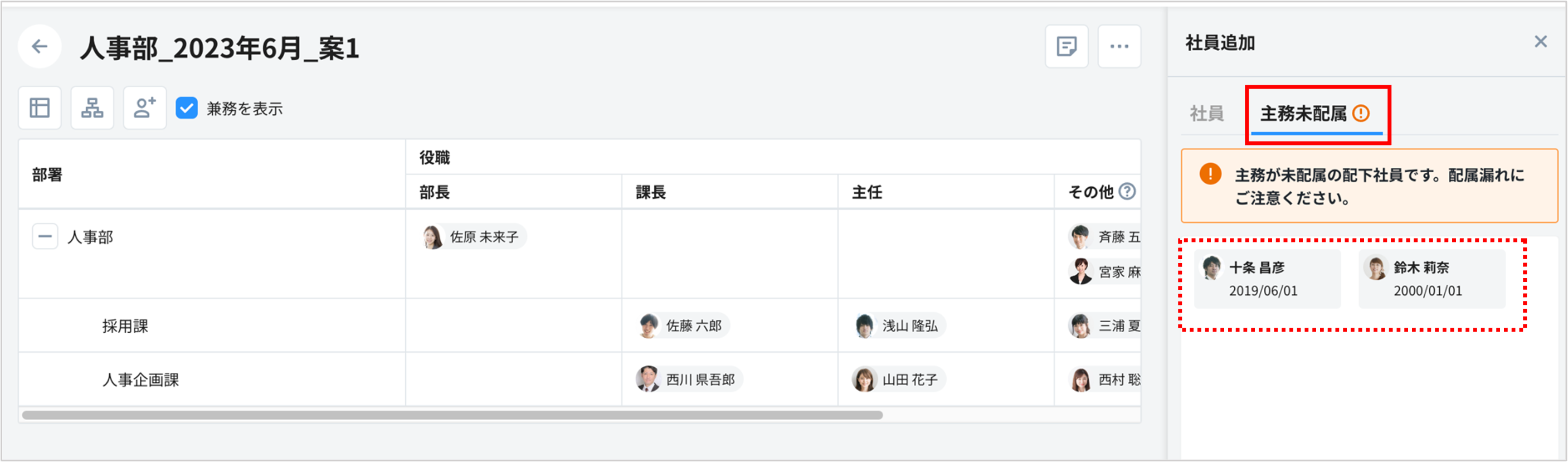Click the help icon beside その他
Screen dimensions: 1568x462
click(1127, 192)
